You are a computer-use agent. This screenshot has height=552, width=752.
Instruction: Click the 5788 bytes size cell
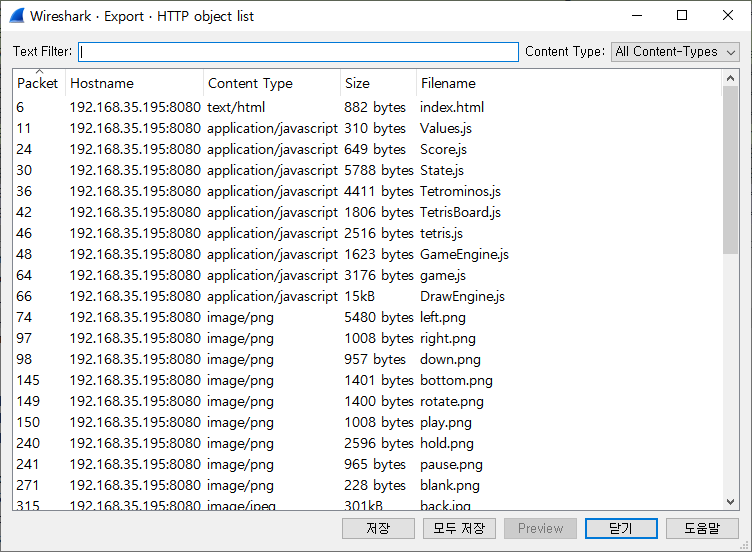pyautogui.click(x=378, y=170)
